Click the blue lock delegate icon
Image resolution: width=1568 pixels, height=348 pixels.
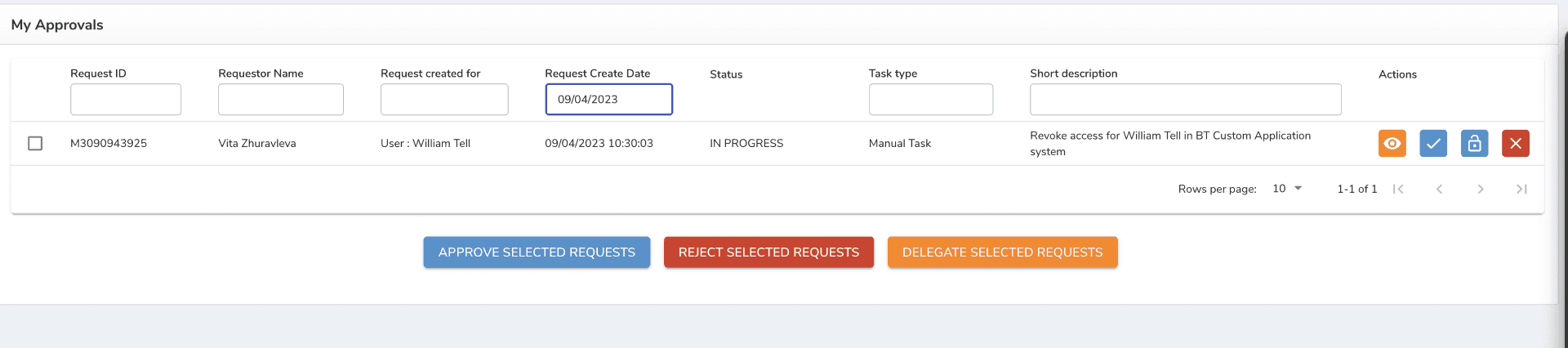(x=1474, y=144)
